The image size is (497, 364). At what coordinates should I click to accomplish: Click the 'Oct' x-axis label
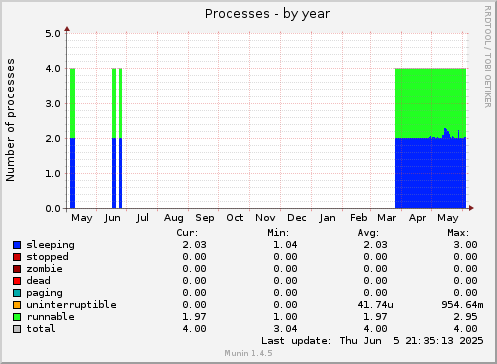(235, 218)
